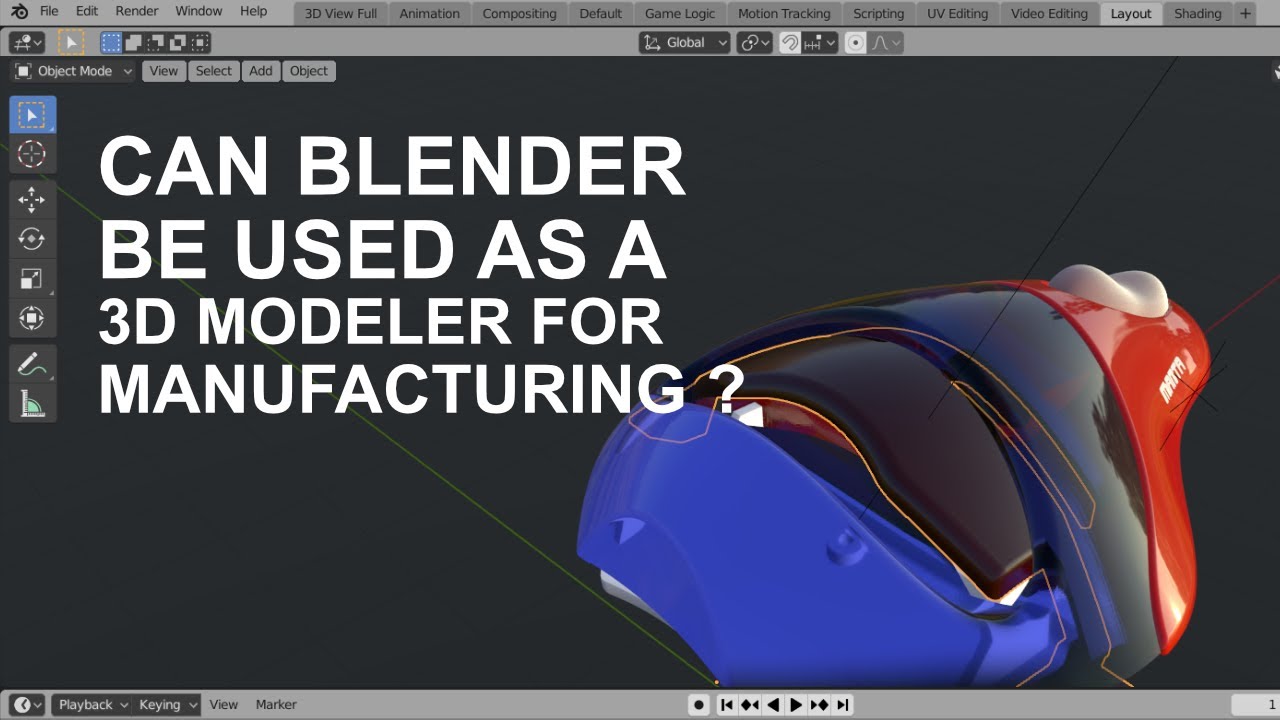
Task: Open the 3D viewport View menu
Action: (x=164, y=71)
